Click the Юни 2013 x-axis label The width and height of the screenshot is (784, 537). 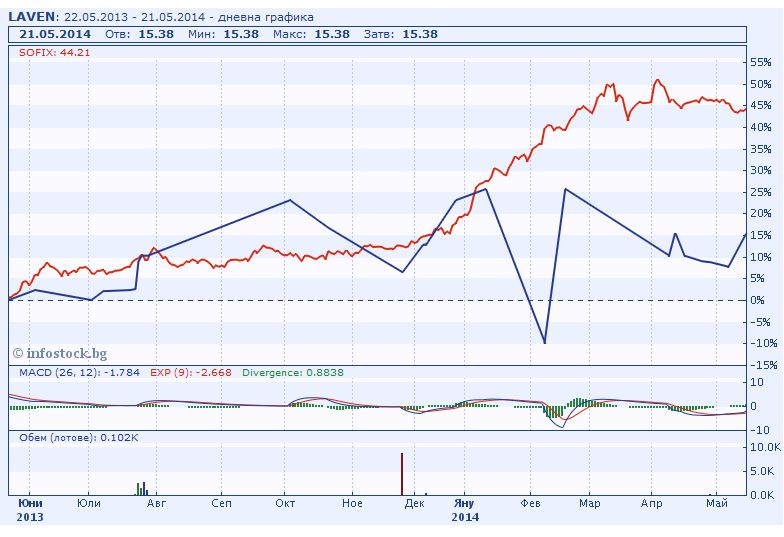point(30,510)
